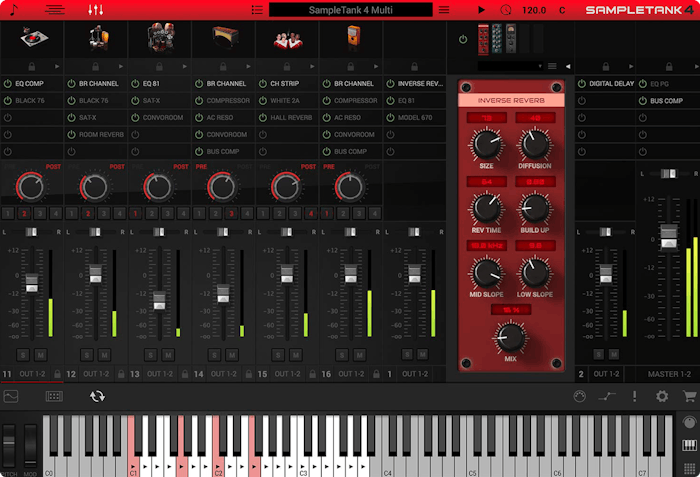This screenshot has height=477, width=700.
Task: Click the SIZE knob on Inverse Reverb
Action: tap(486, 144)
